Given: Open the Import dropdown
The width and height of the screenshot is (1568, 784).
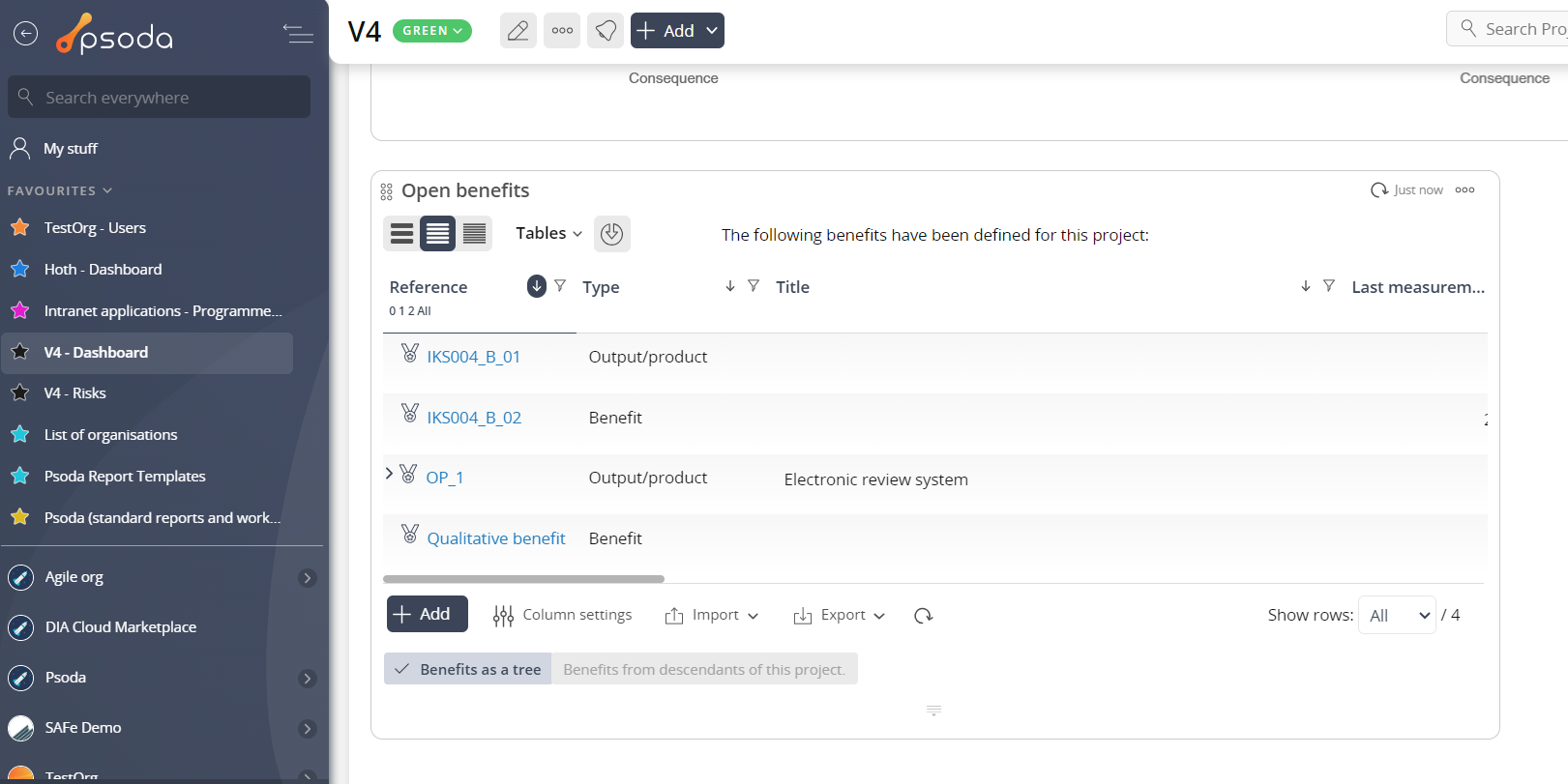Looking at the screenshot, I should tap(712, 615).
